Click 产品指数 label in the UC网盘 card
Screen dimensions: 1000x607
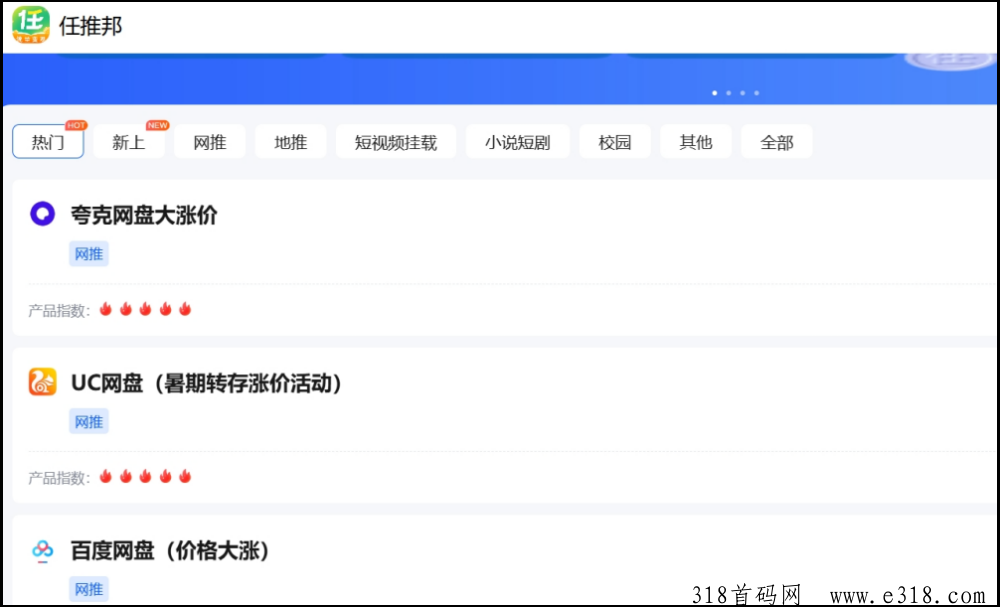click(59, 478)
